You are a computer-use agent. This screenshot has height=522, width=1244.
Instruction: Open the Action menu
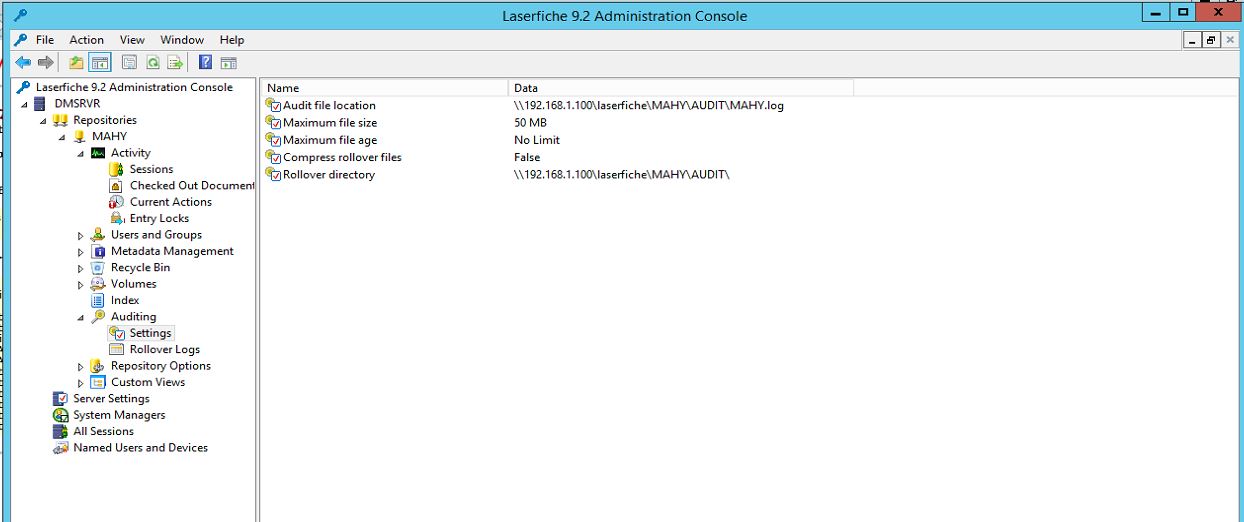(87, 40)
